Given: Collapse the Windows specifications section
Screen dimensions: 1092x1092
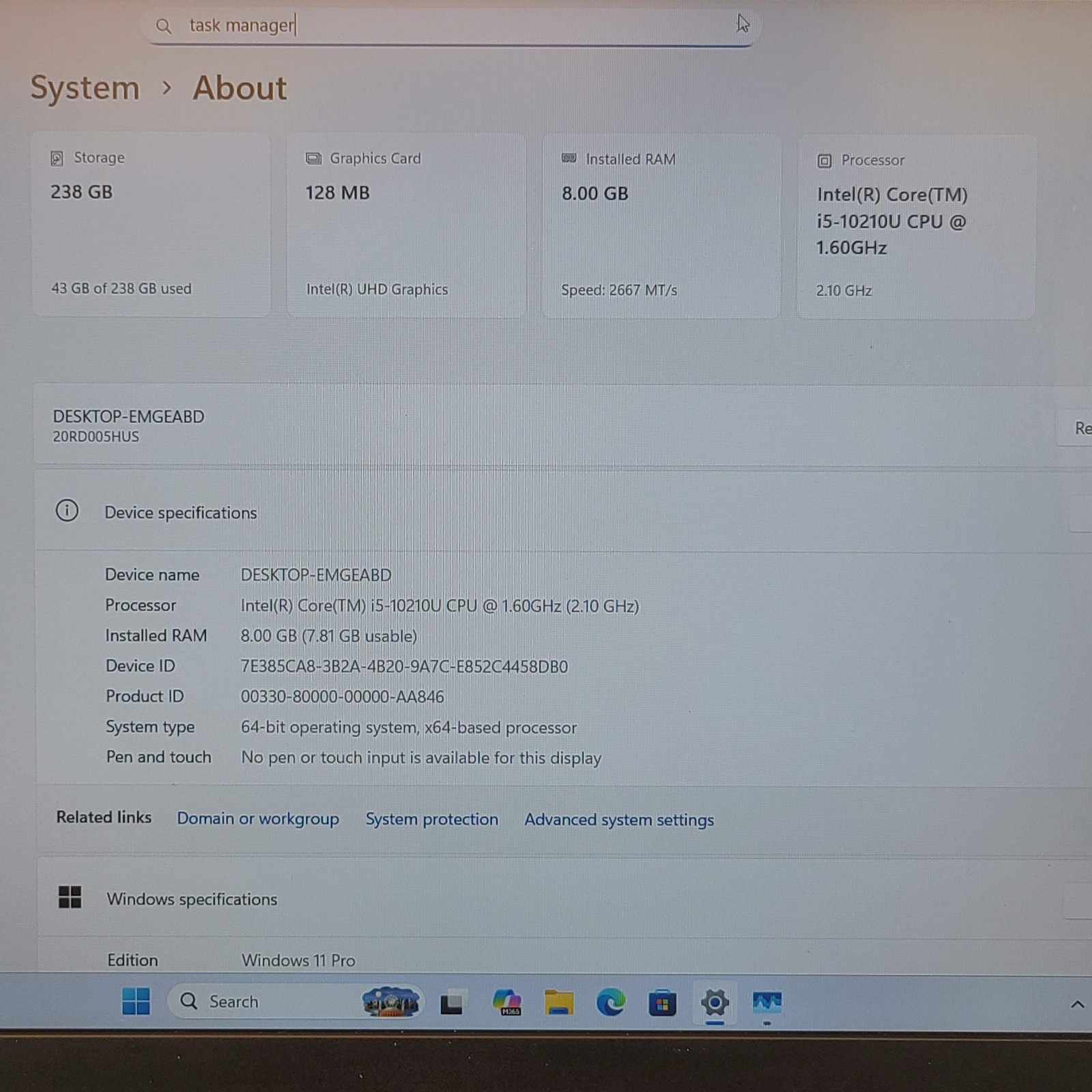Looking at the screenshot, I should pos(1078,900).
